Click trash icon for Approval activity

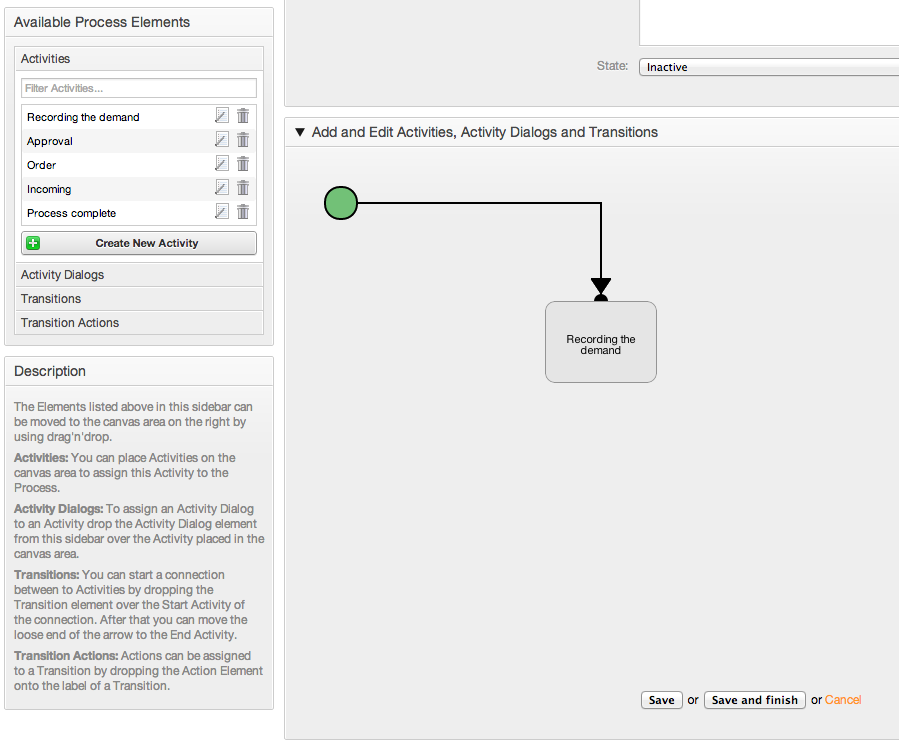tap(243, 140)
